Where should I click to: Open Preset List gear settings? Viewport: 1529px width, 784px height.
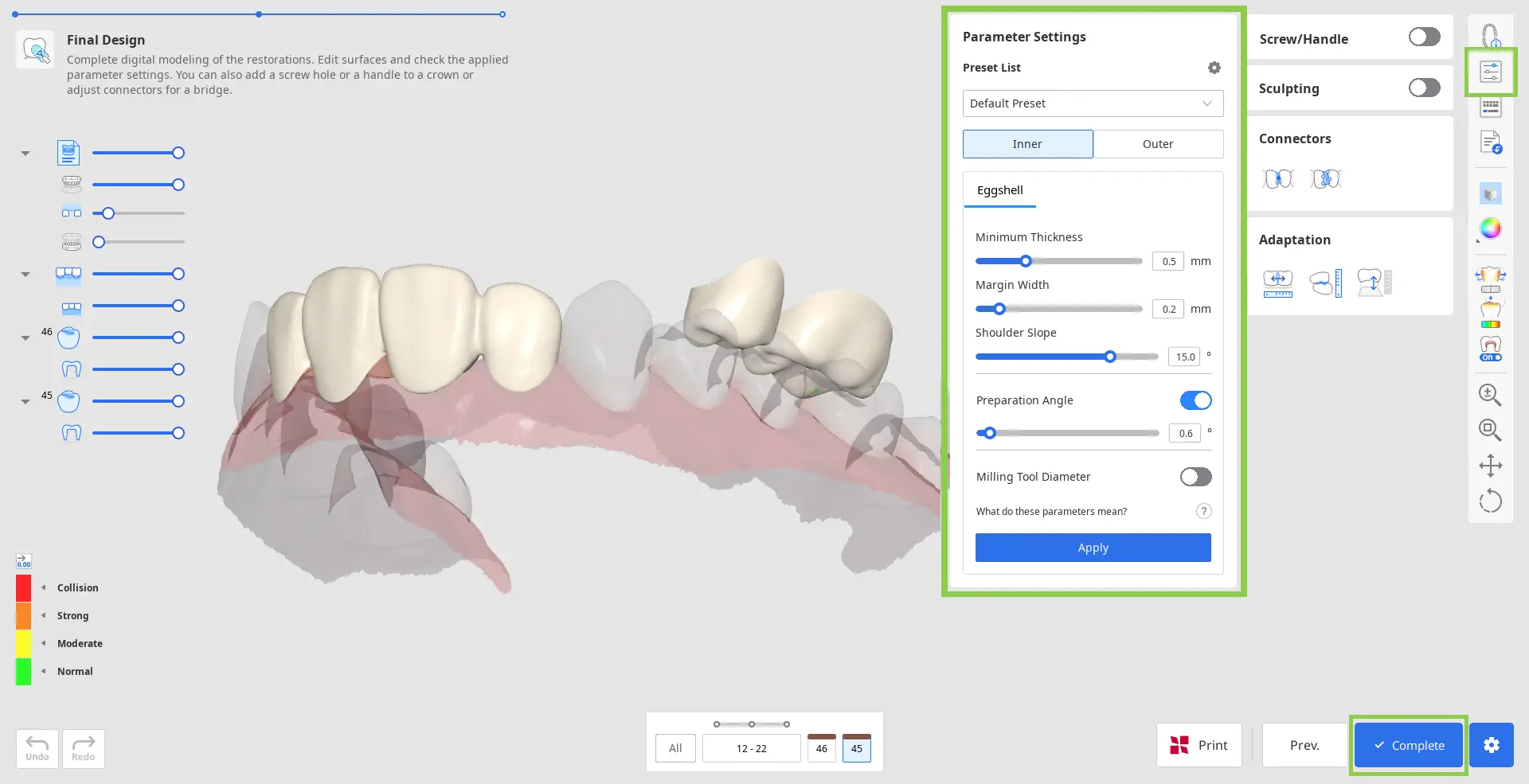1214,68
